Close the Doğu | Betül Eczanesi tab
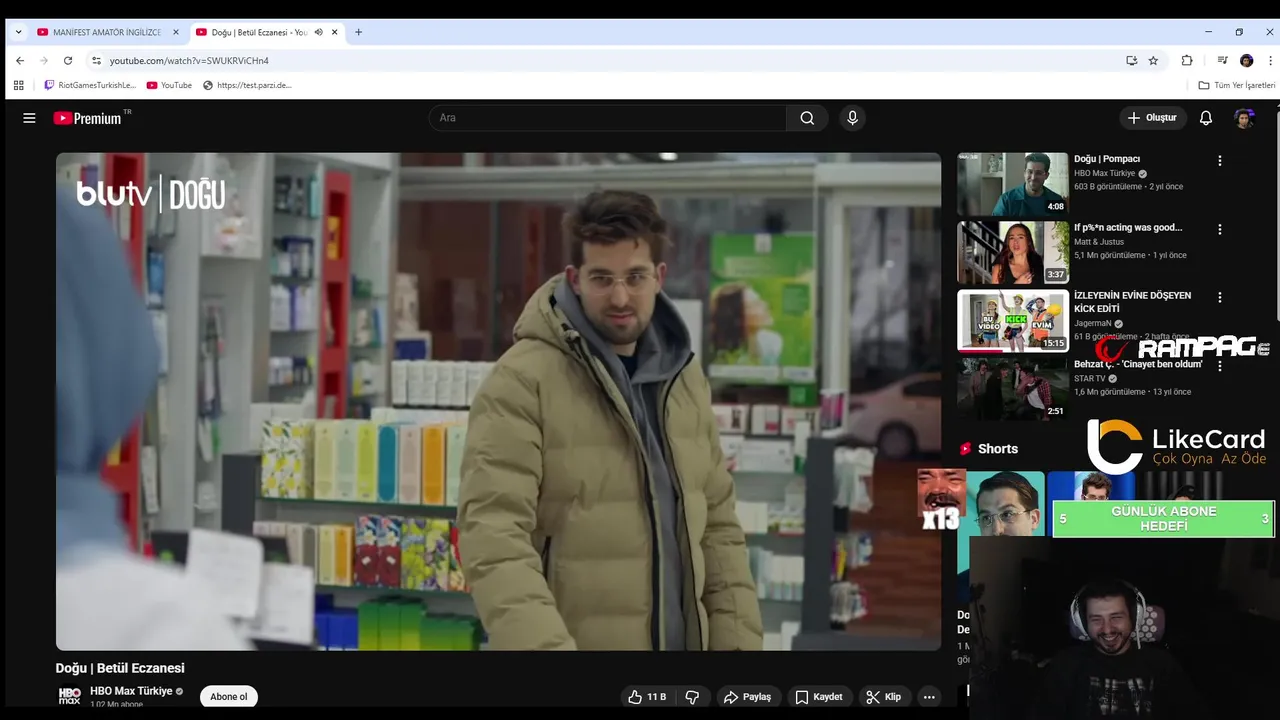Viewport: 1280px width, 720px height. (335, 32)
